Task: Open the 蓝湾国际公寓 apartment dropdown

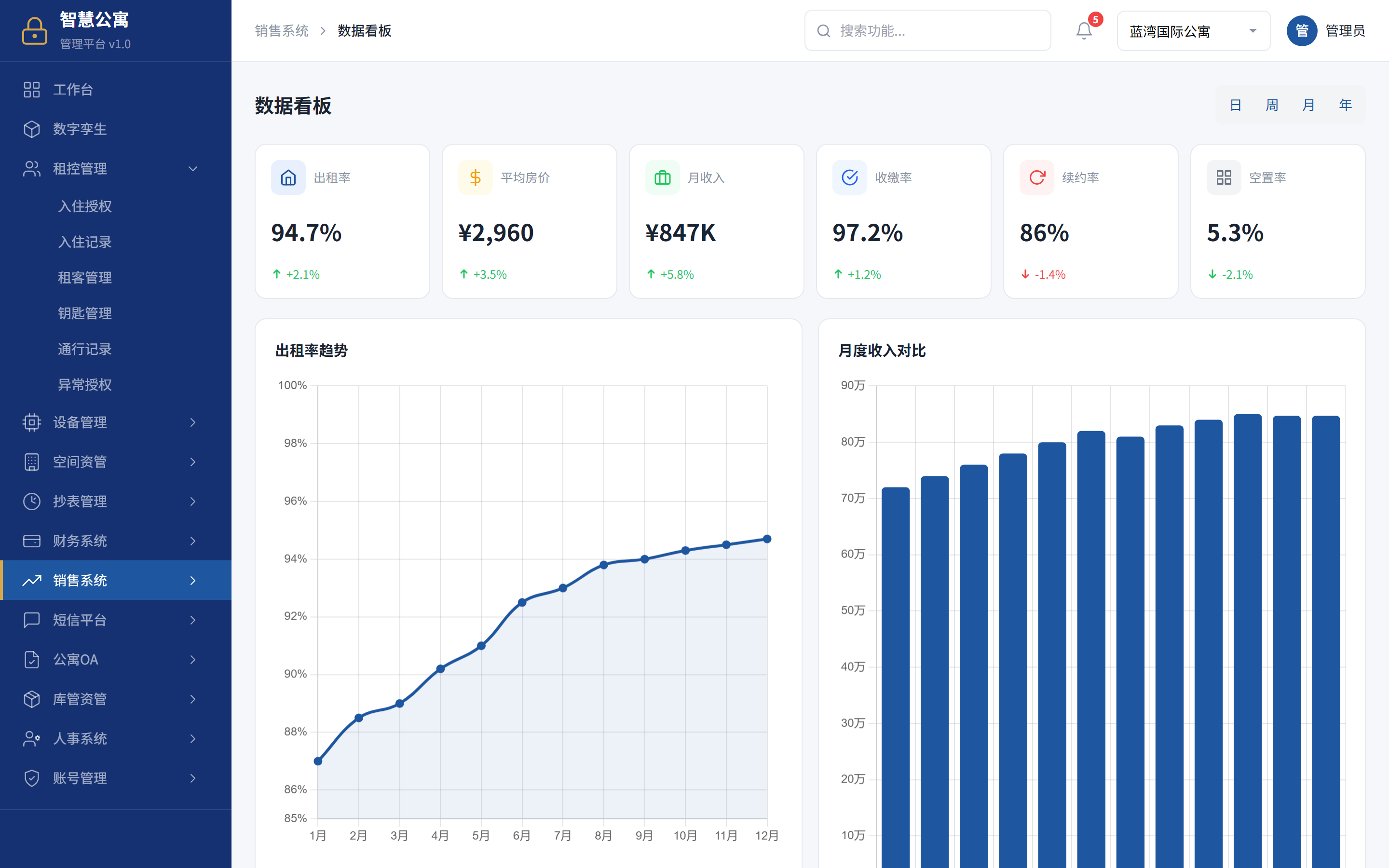Action: coord(1193,31)
